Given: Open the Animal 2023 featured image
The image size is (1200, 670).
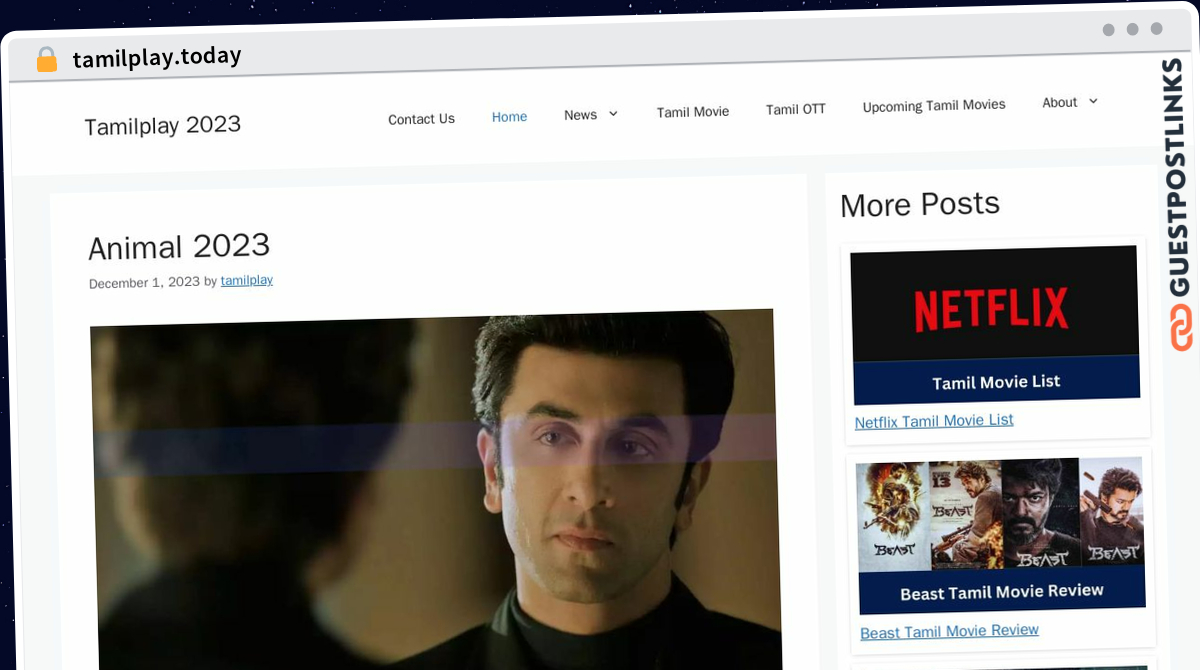Looking at the screenshot, I should tap(434, 489).
